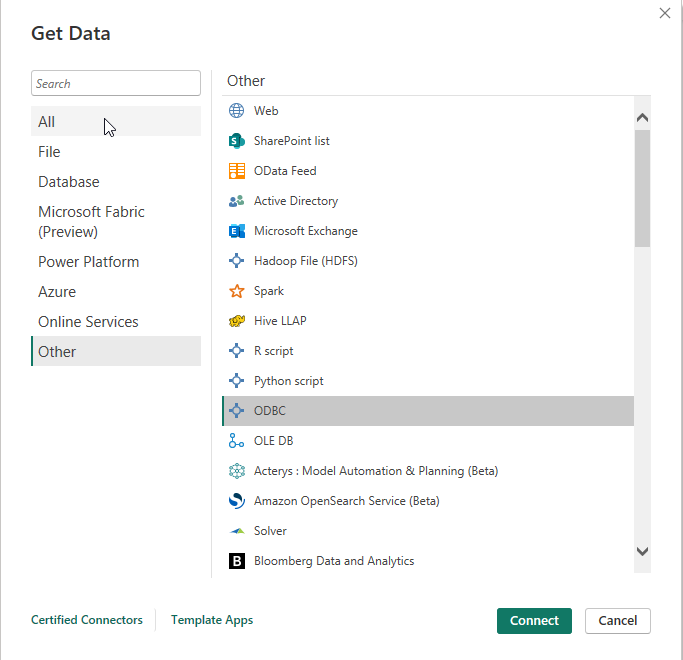Click the Amazon OpenSearch Service icon
Viewport: 683px width, 660px height.
[x=237, y=501]
